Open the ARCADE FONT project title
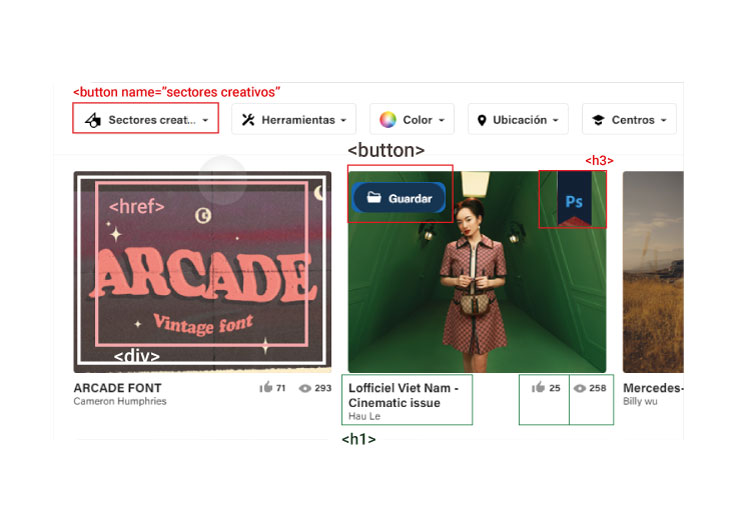 point(117,388)
